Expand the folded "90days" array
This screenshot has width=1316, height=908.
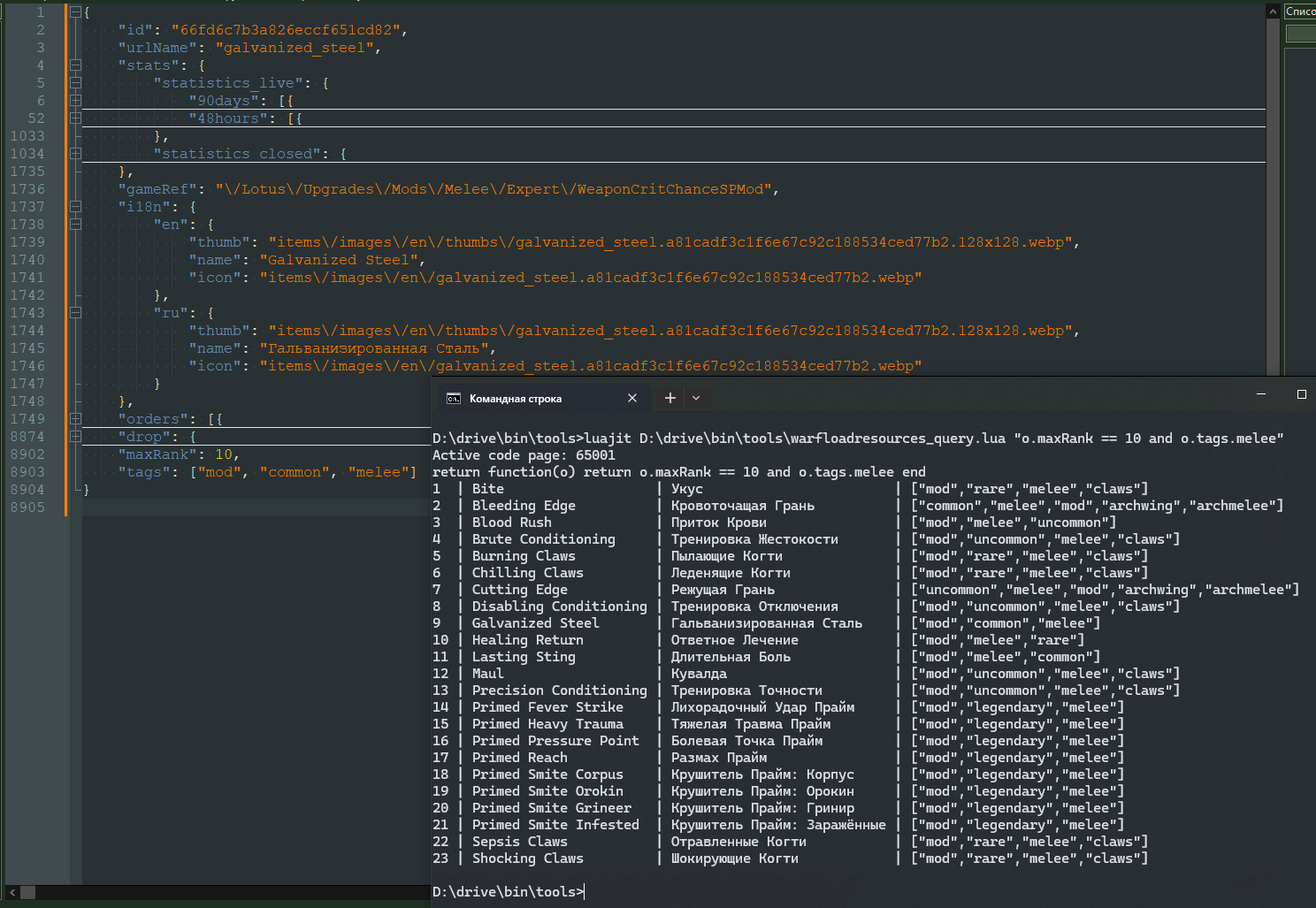[75, 101]
